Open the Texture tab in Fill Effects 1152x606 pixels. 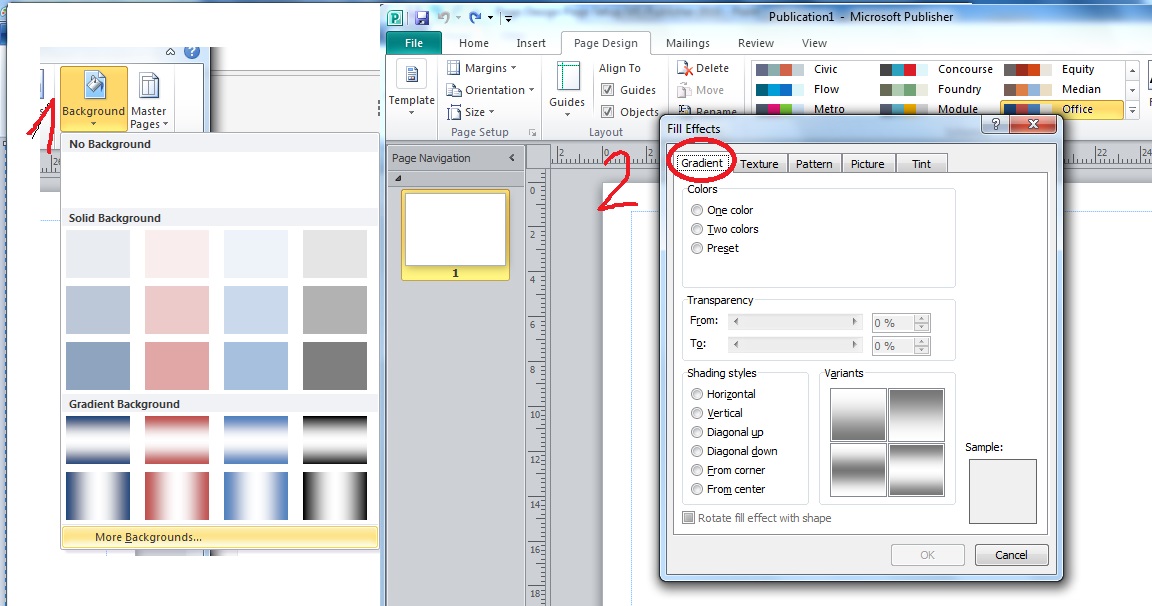(x=760, y=163)
